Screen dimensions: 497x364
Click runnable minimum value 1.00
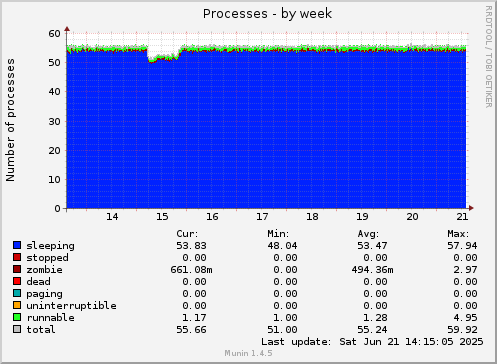(x=285, y=318)
